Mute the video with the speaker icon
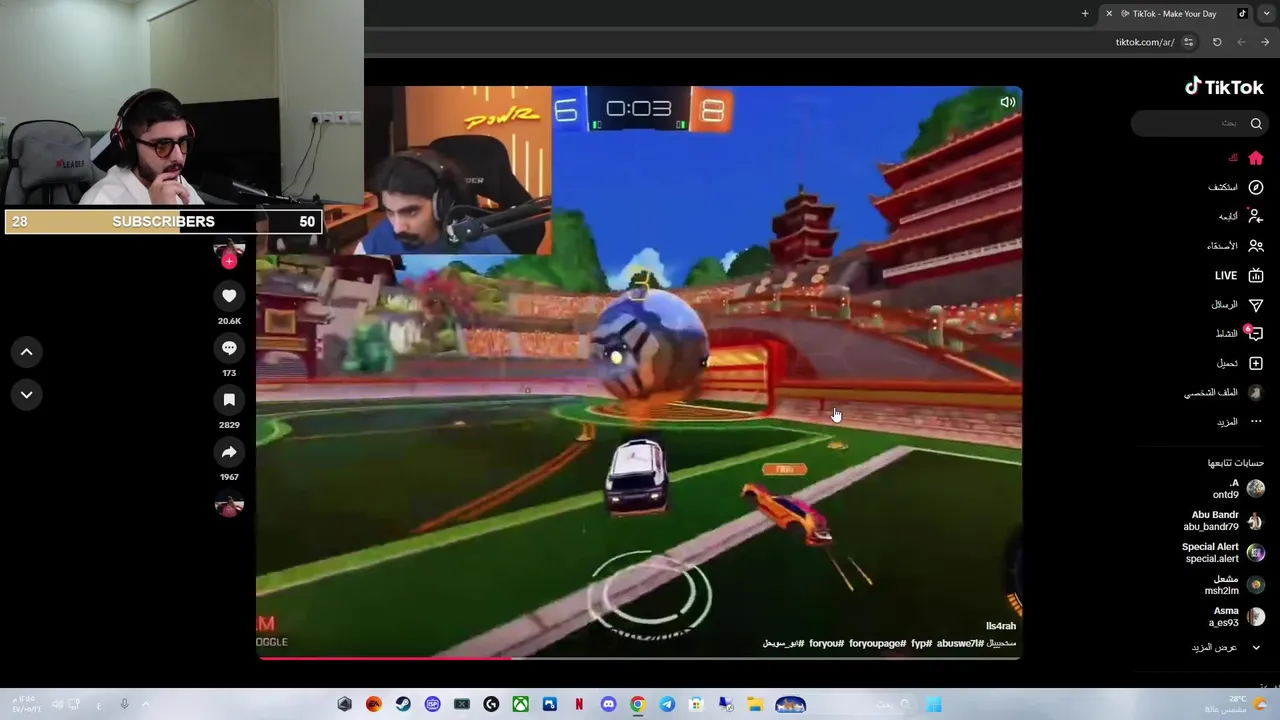The image size is (1280, 720). click(1008, 101)
